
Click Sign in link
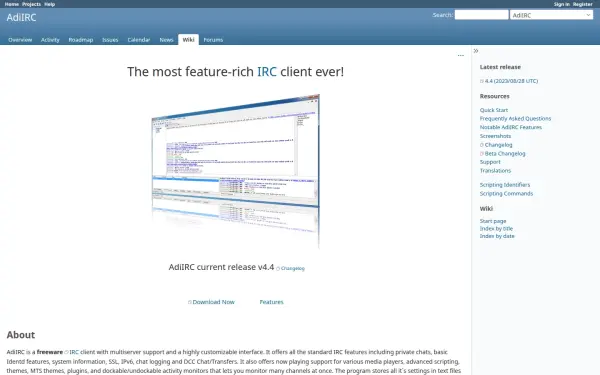[561, 4]
